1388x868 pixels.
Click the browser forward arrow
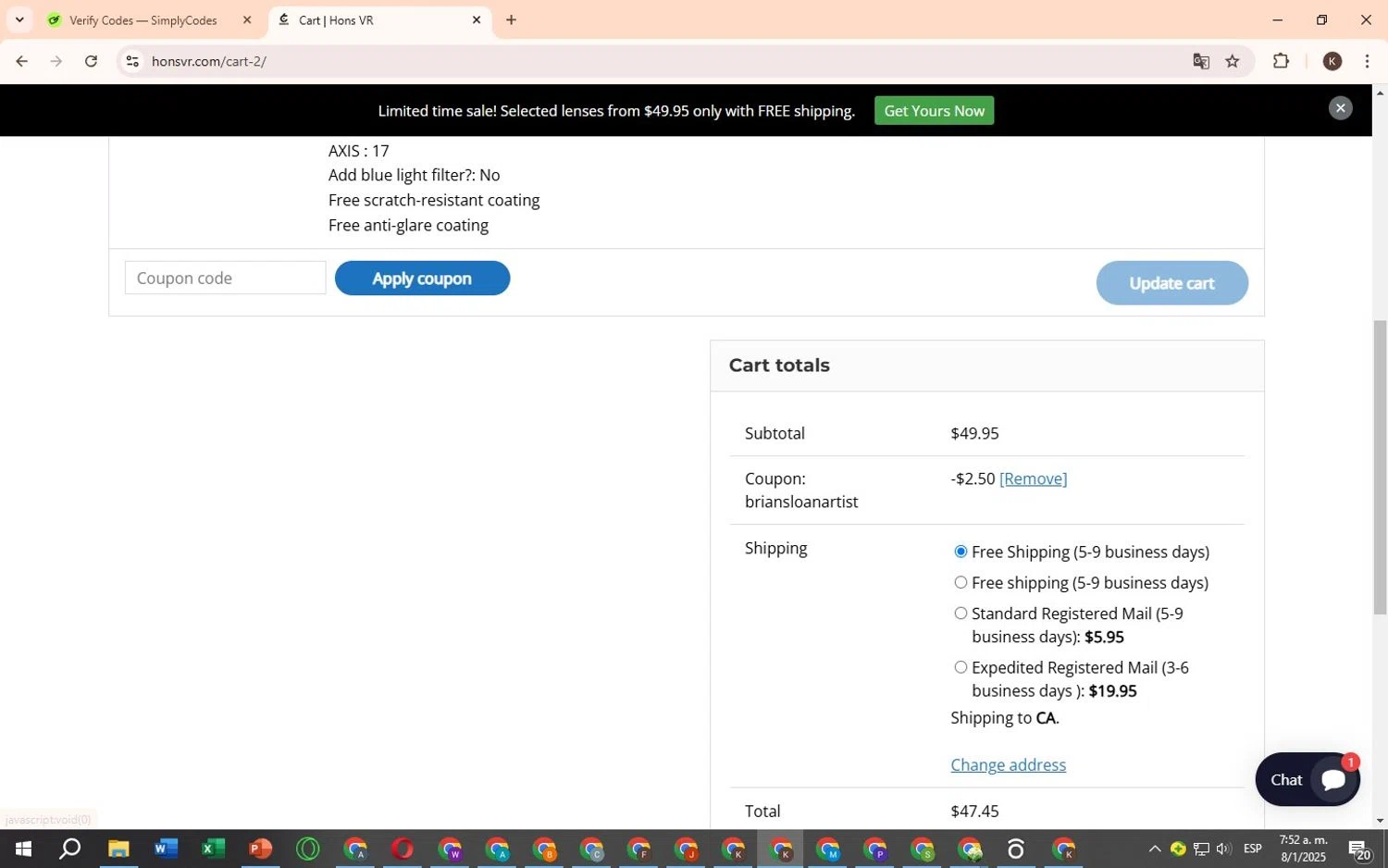(x=56, y=61)
